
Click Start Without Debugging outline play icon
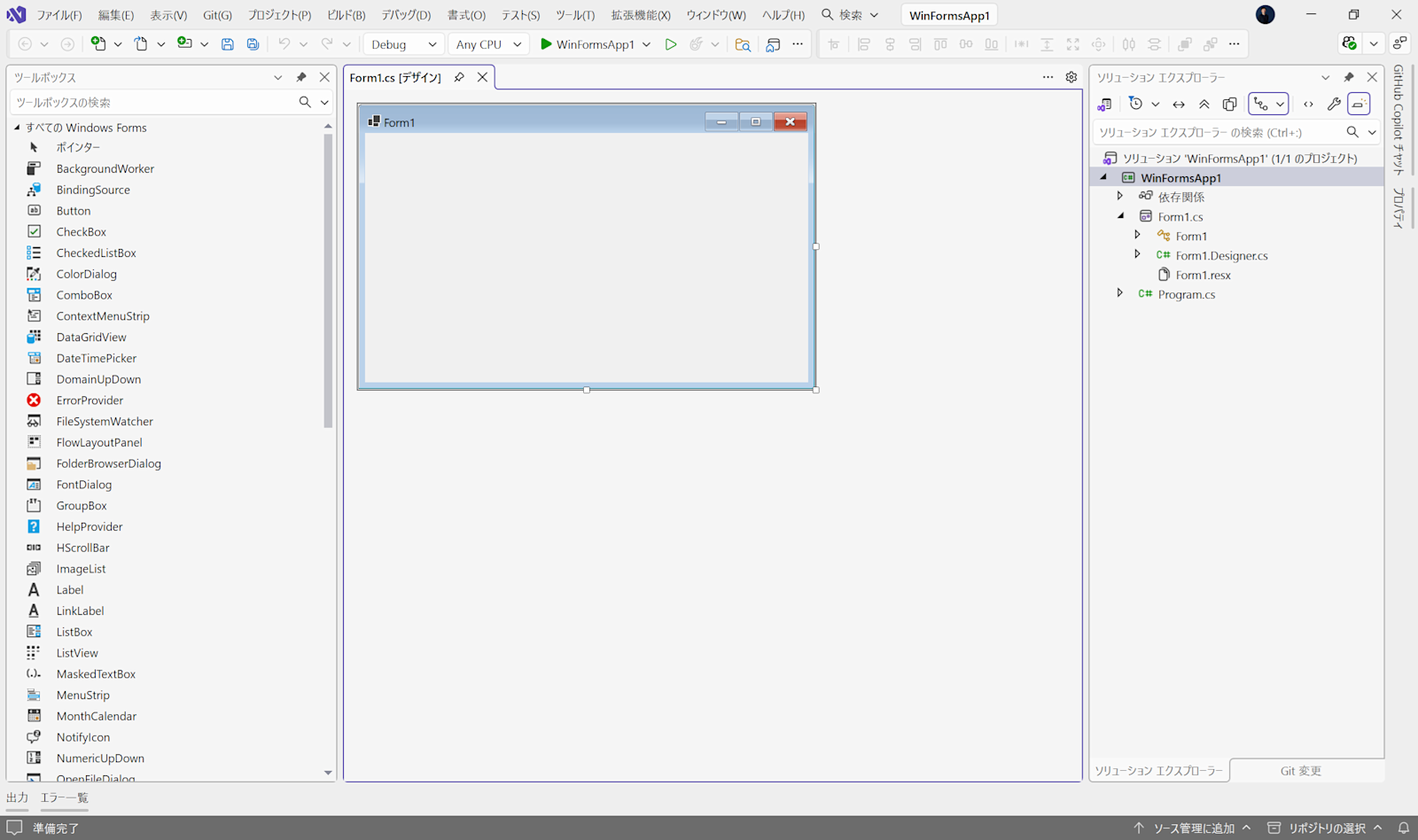[x=671, y=44]
